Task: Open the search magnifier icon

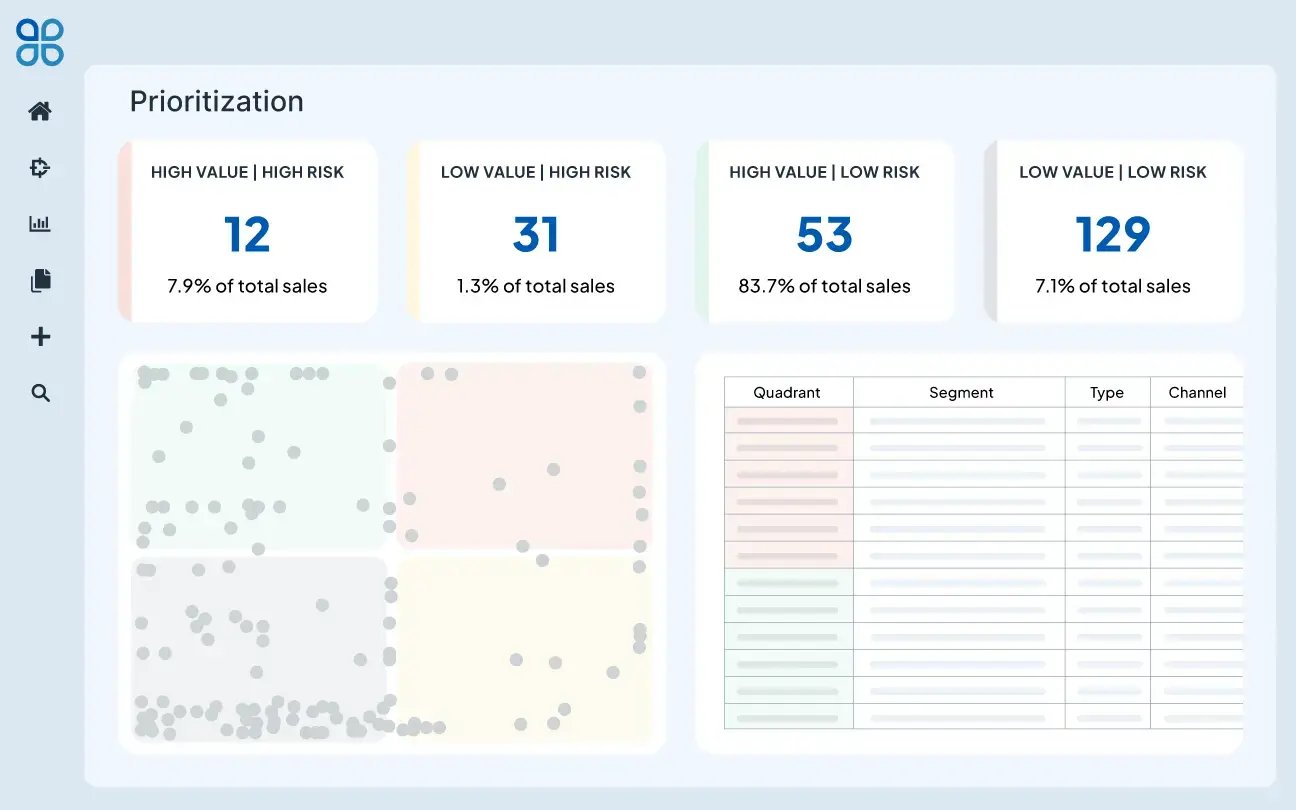Action: [x=40, y=393]
